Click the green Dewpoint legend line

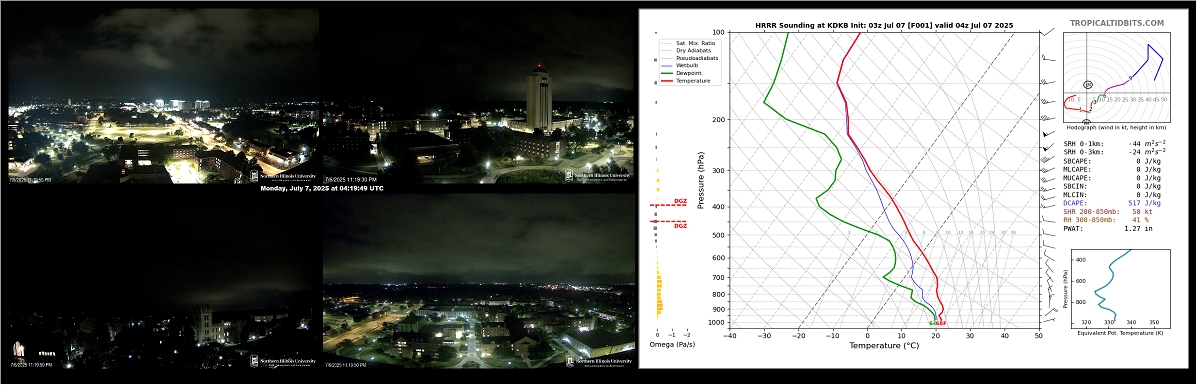click(666, 73)
